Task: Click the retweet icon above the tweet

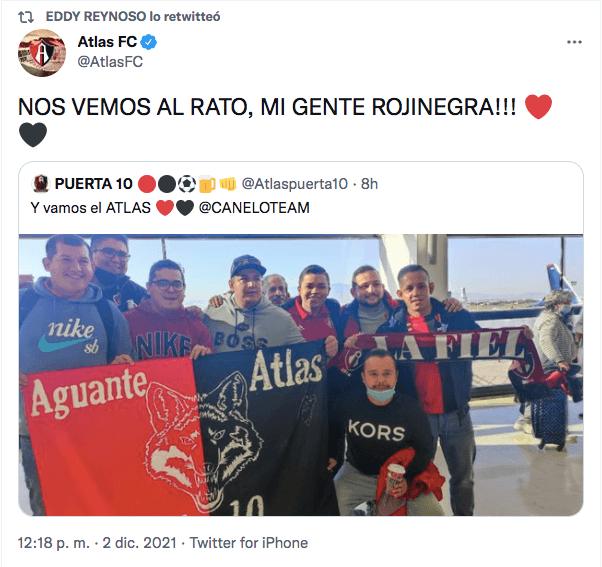Action: (x=26, y=17)
